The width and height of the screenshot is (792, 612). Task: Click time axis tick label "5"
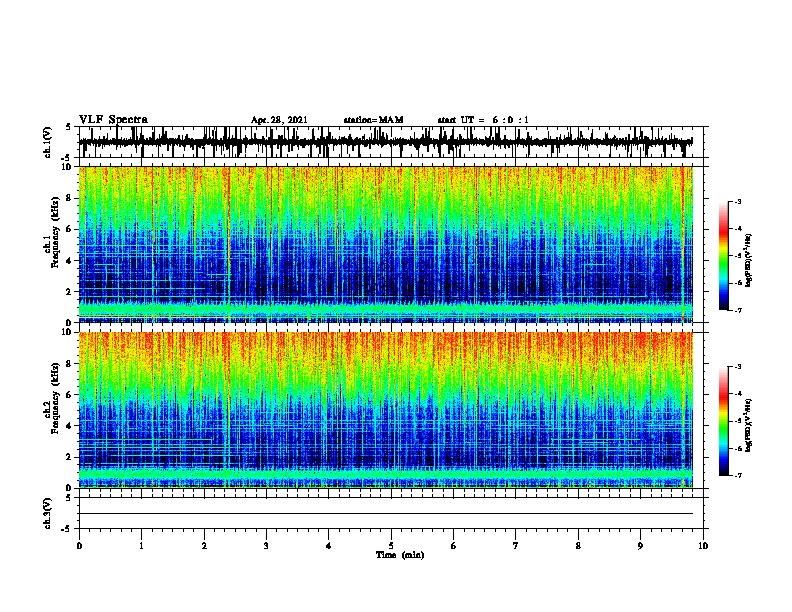[x=391, y=546]
